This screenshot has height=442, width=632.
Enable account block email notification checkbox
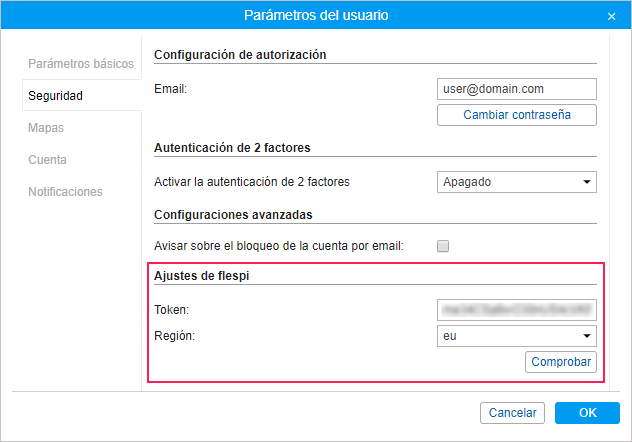pyautogui.click(x=443, y=246)
